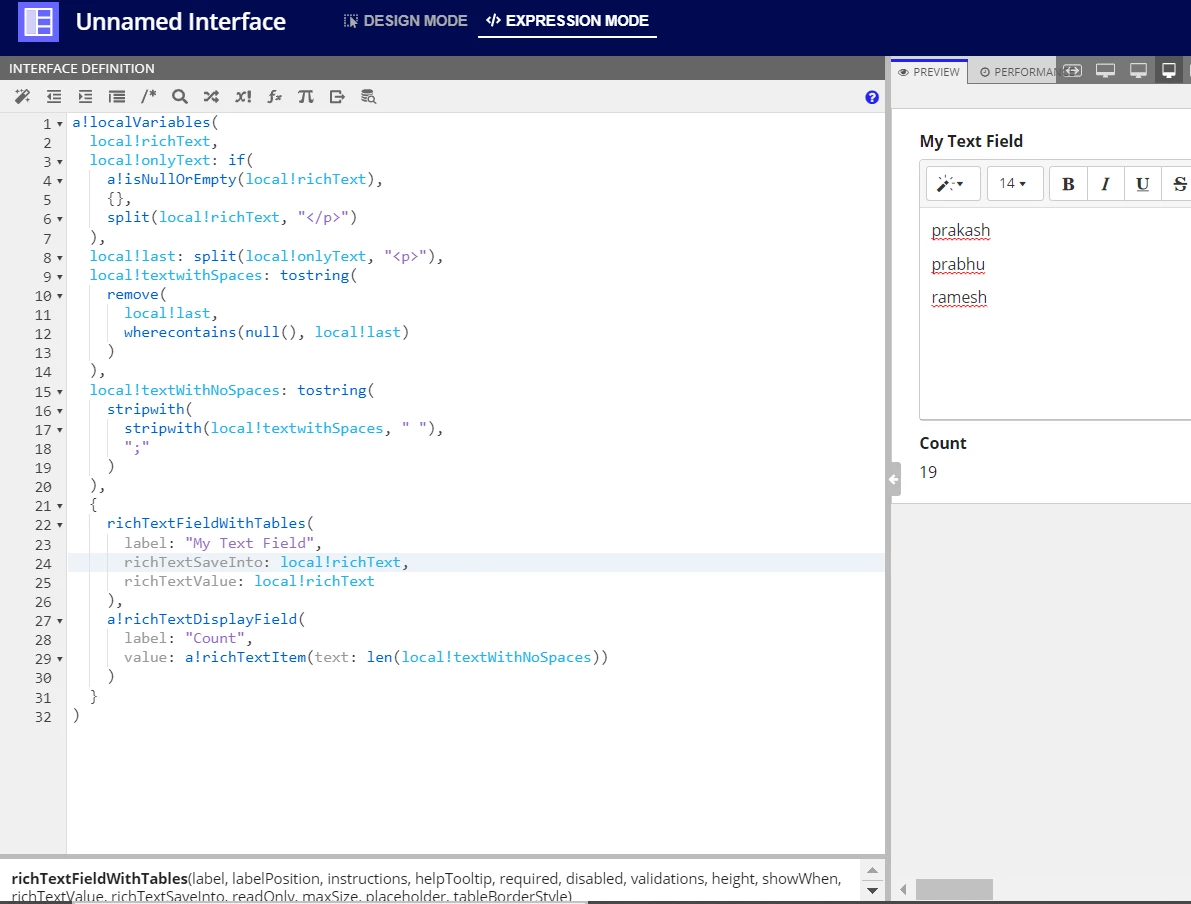Click the magic wand format-expression icon
1191x904 pixels.
point(22,96)
